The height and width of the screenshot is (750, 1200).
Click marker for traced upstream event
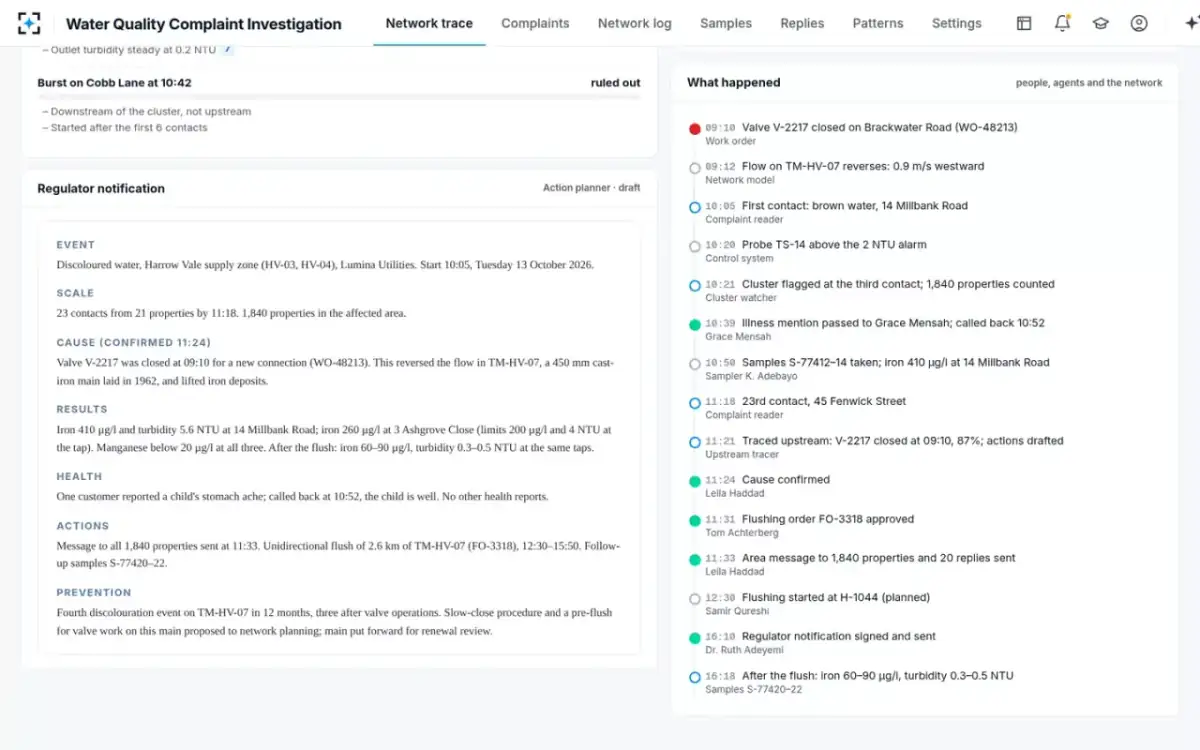coord(695,442)
